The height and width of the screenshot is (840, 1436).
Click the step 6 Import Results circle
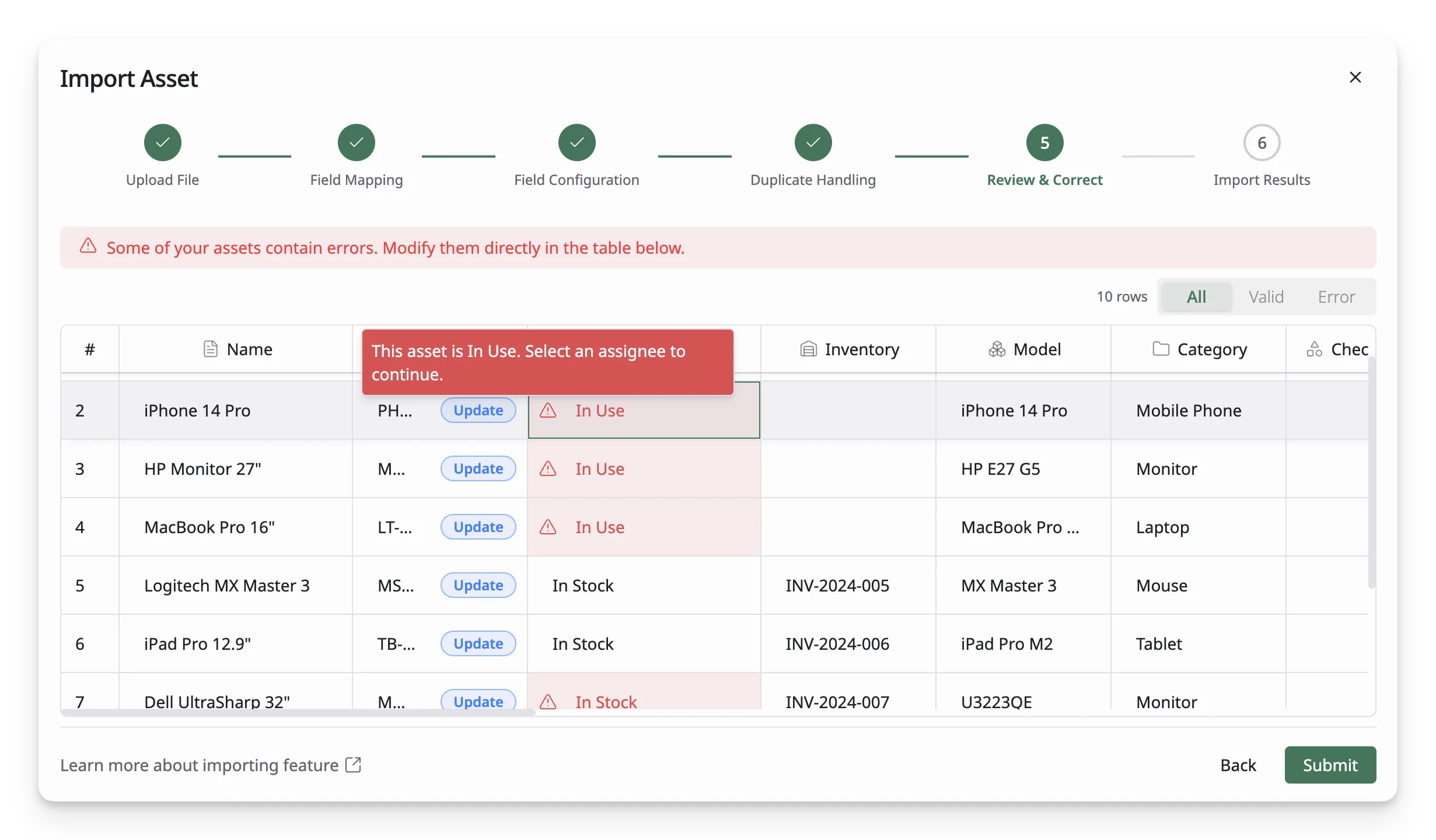1262,142
